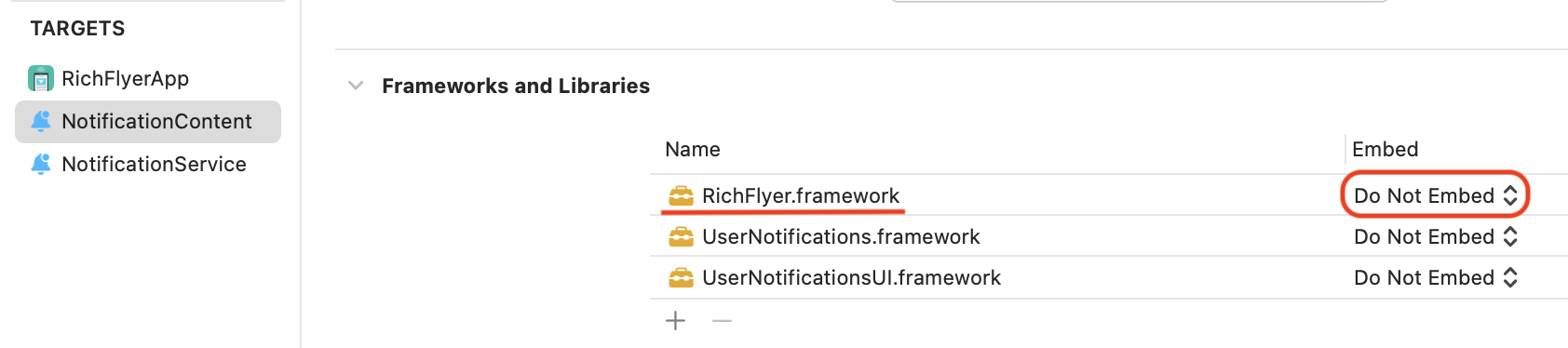The height and width of the screenshot is (348, 1568).
Task: Click the NotificationContent bell icon
Action: click(41, 121)
